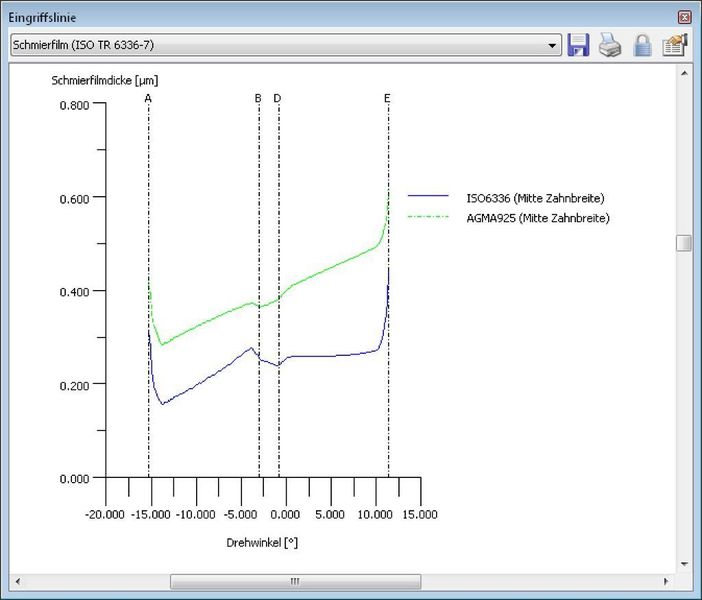Click marker label B above the chart

[258, 98]
